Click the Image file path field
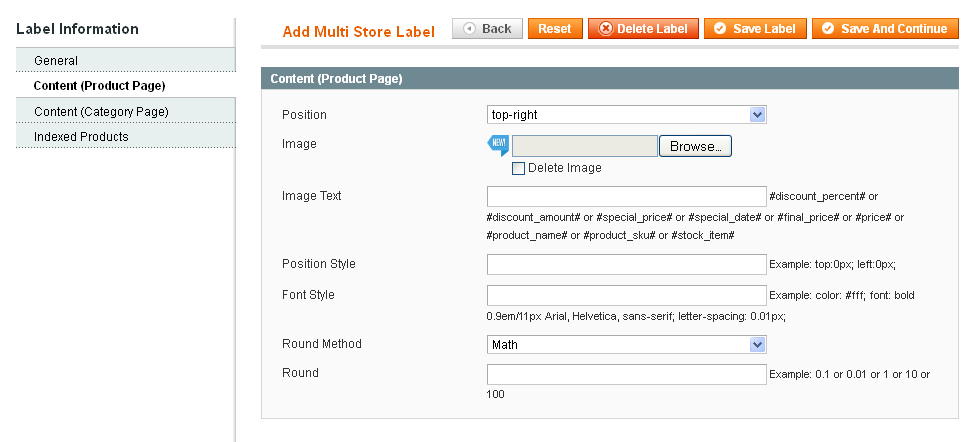Viewport: 976px width, 442px height. [x=584, y=146]
